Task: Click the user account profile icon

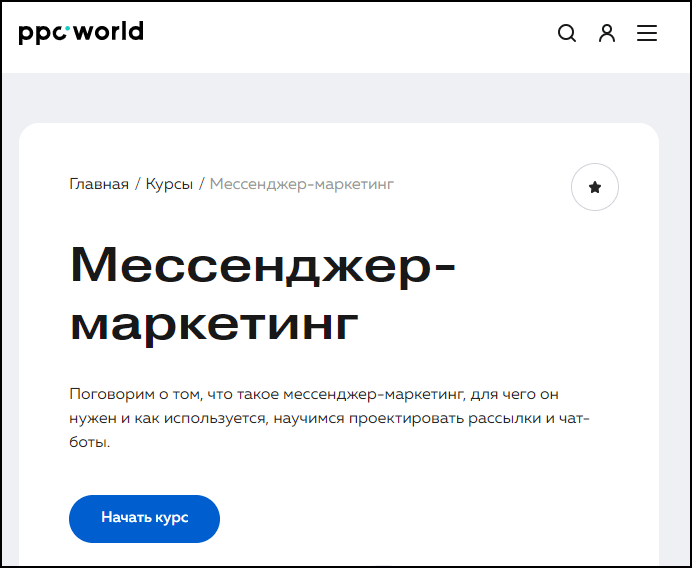Action: [607, 33]
